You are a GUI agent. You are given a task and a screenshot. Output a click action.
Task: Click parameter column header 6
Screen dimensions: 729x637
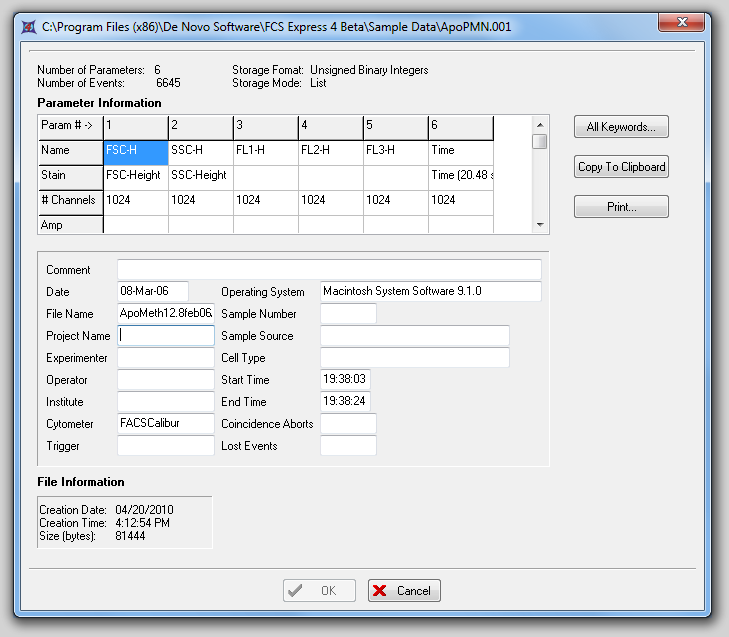point(461,128)
